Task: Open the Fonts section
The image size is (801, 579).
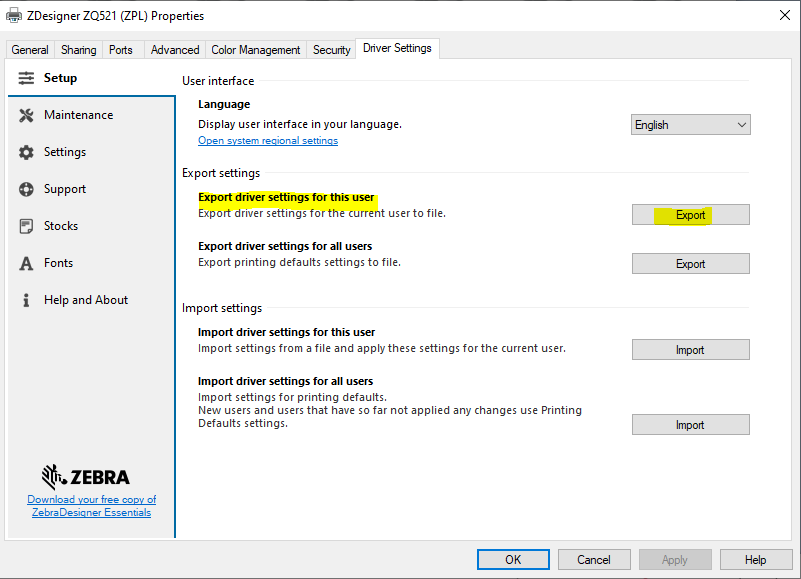Action: click(58, 262)
